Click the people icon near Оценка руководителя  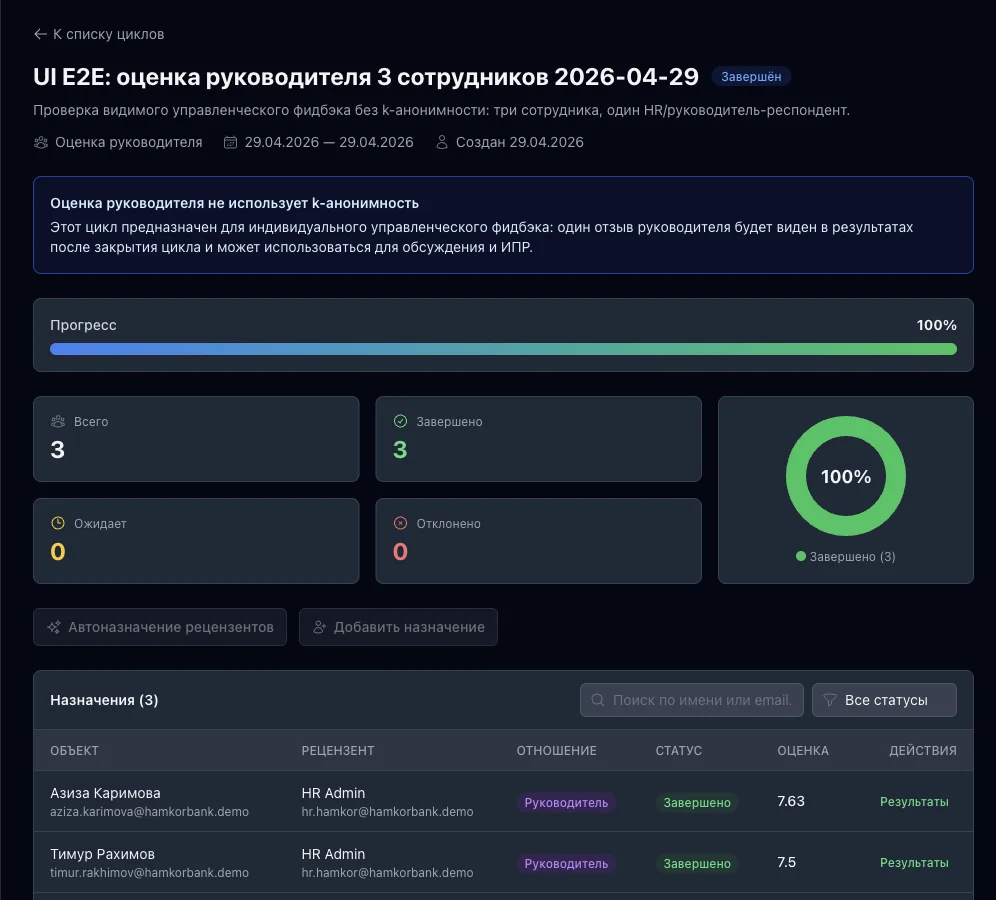pos(41,142)
